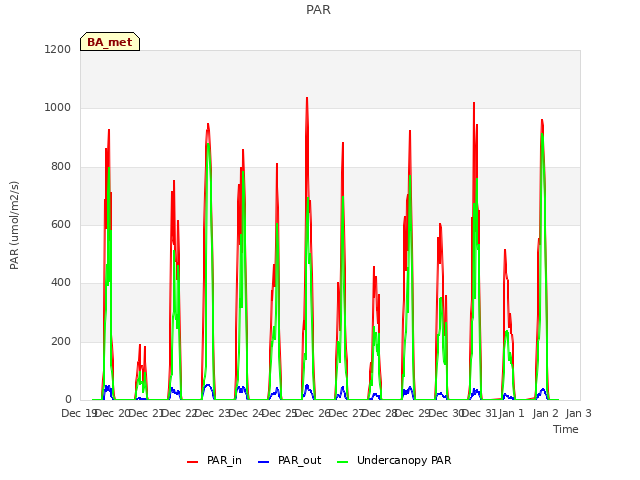Click the Dec 31 x-axis tick label
Image resolution: width=640 pixels, height=480 pixels.
pos(480,413)
